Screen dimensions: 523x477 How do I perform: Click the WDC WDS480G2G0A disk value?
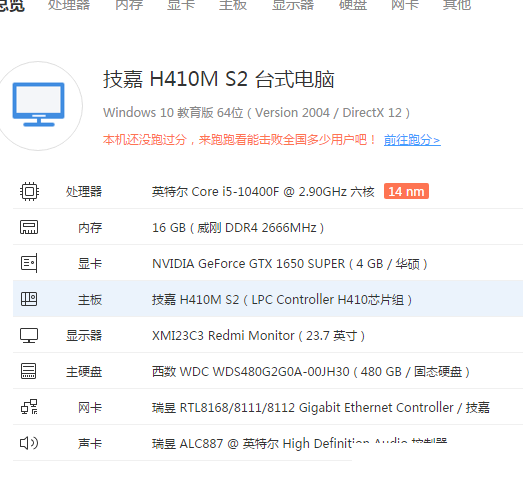pyautogui.click(x=311, y=372)
